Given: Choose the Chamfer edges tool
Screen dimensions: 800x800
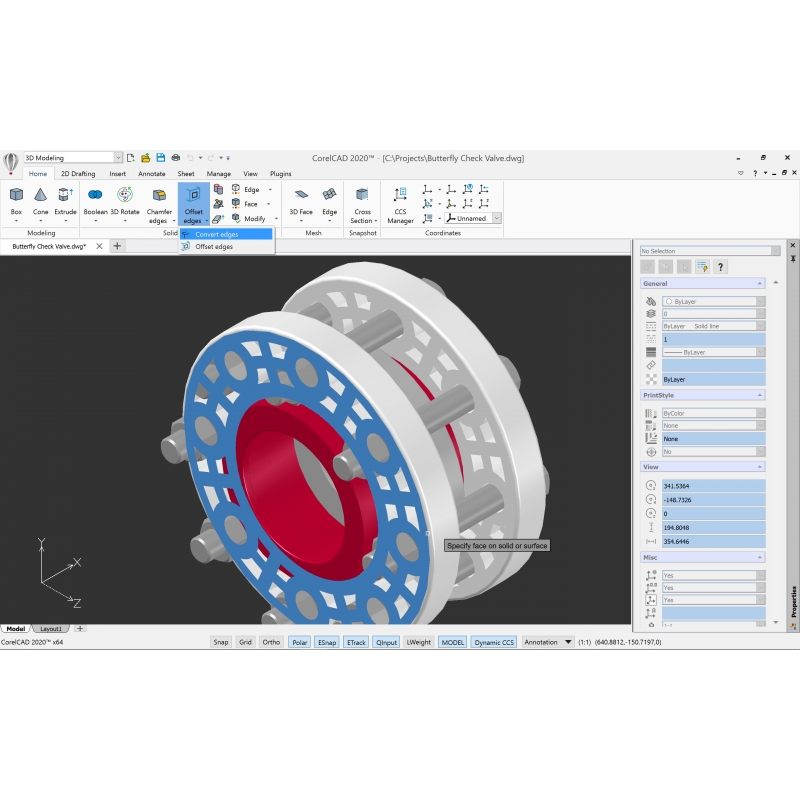Looking at the screenshot, I should point(159,204).
